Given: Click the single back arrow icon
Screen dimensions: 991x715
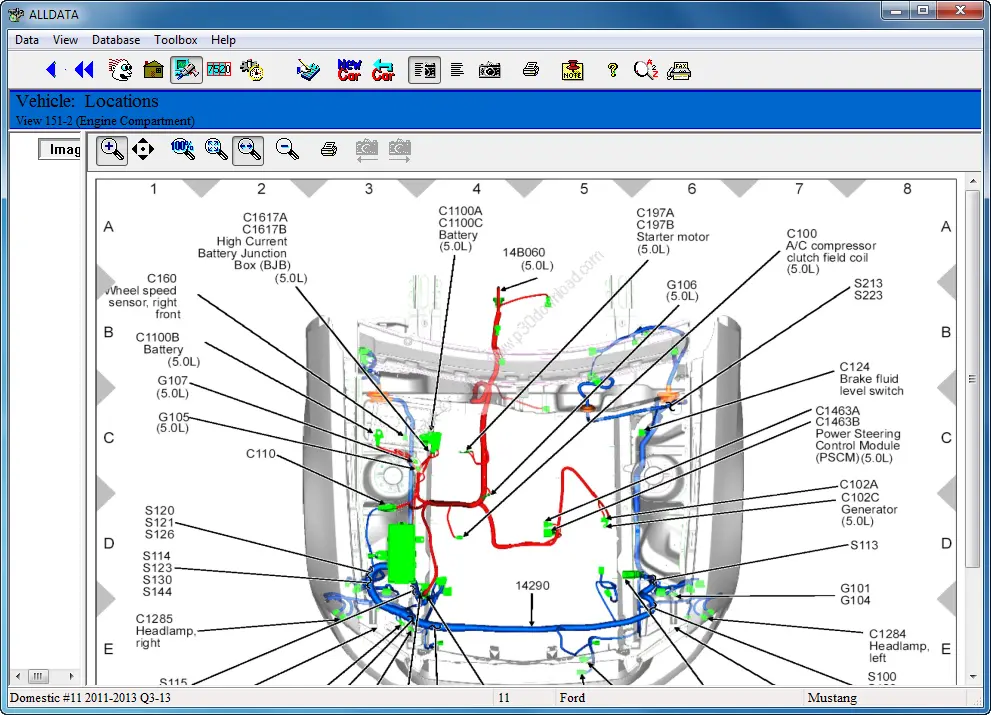Looking at the screenshot, I should coord(51,70).
